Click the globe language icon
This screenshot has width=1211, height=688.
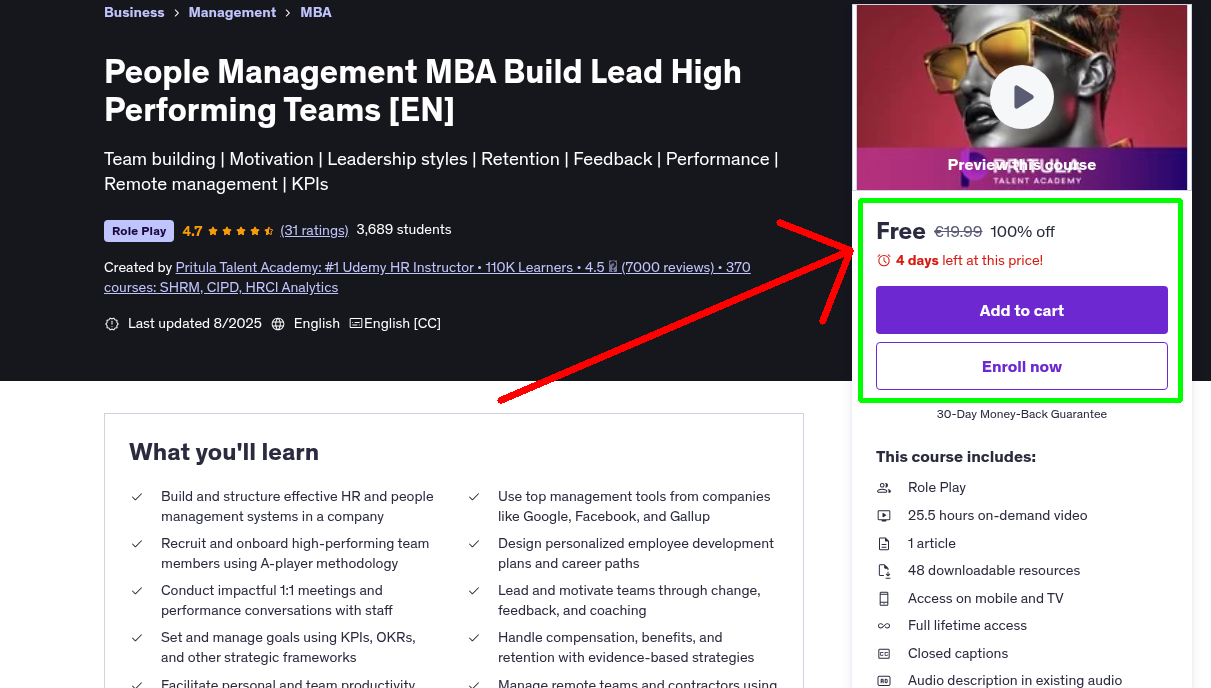[278, 324]
